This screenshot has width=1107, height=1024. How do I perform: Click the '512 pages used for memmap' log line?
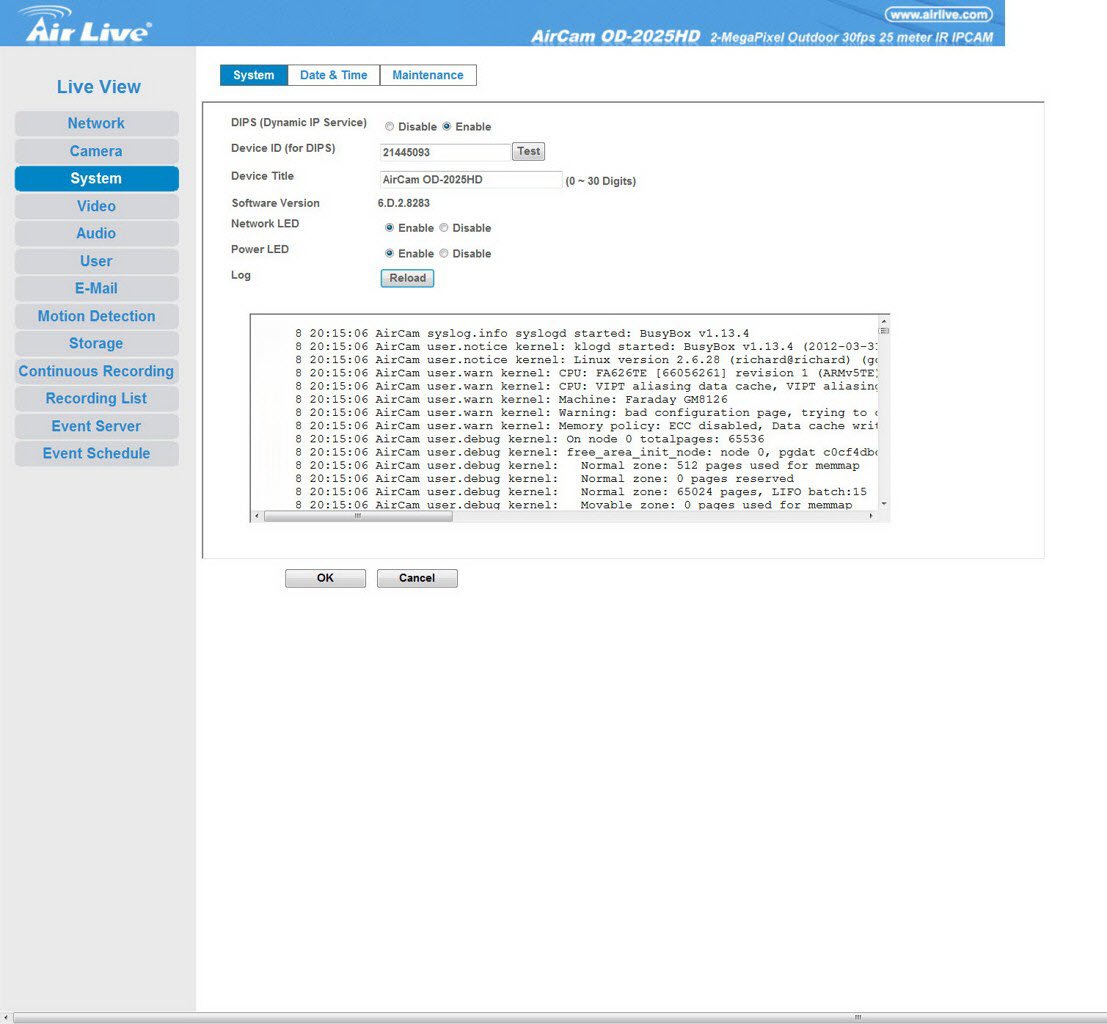(x=577, y=466)
